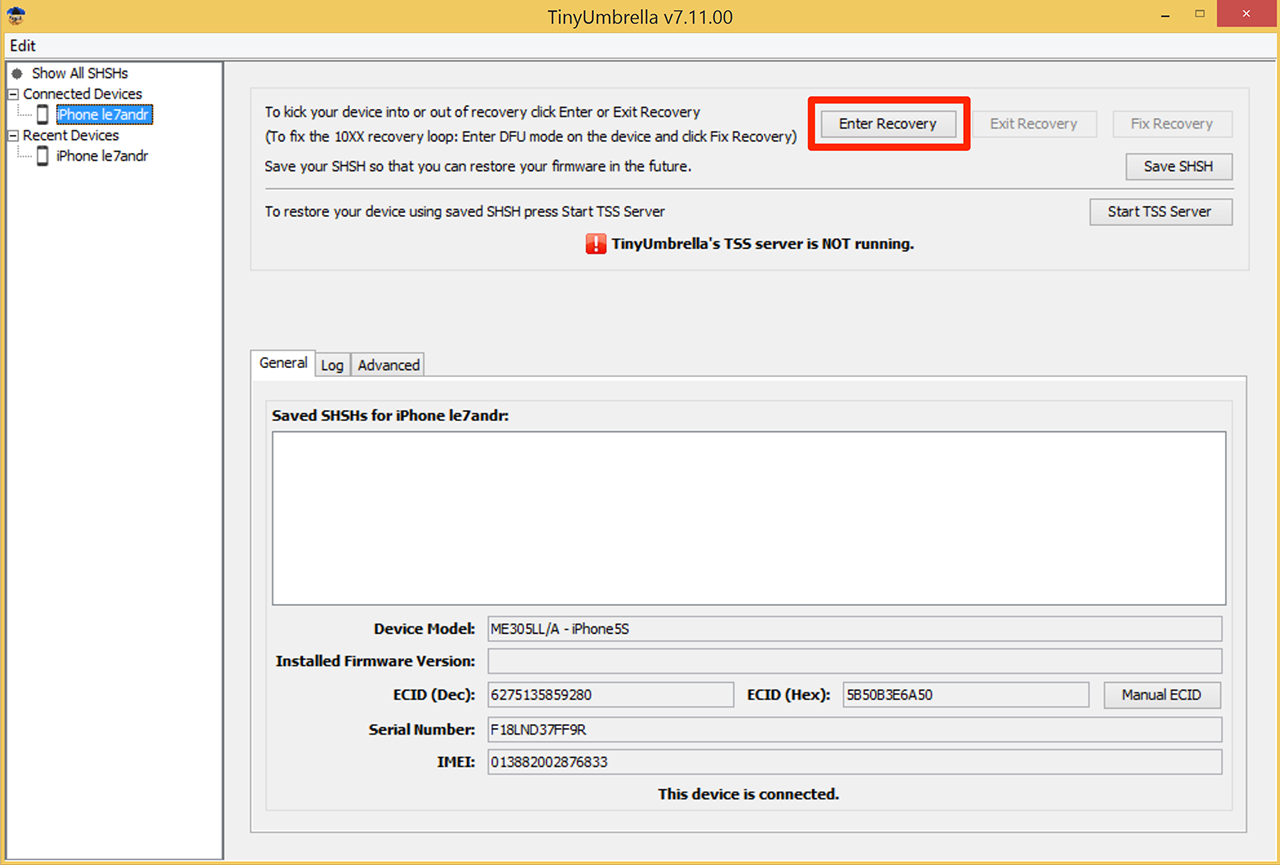Open the General tab
1280x865 pixels.
283,363
